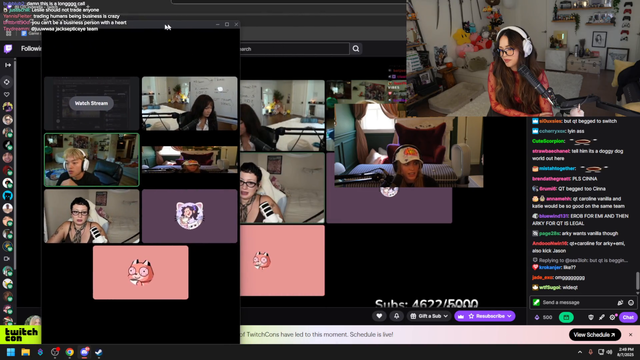The height and width of the screenshot is (360, 640).
Task: Show hidden system tray icons chevron
Action: (580, 352)
